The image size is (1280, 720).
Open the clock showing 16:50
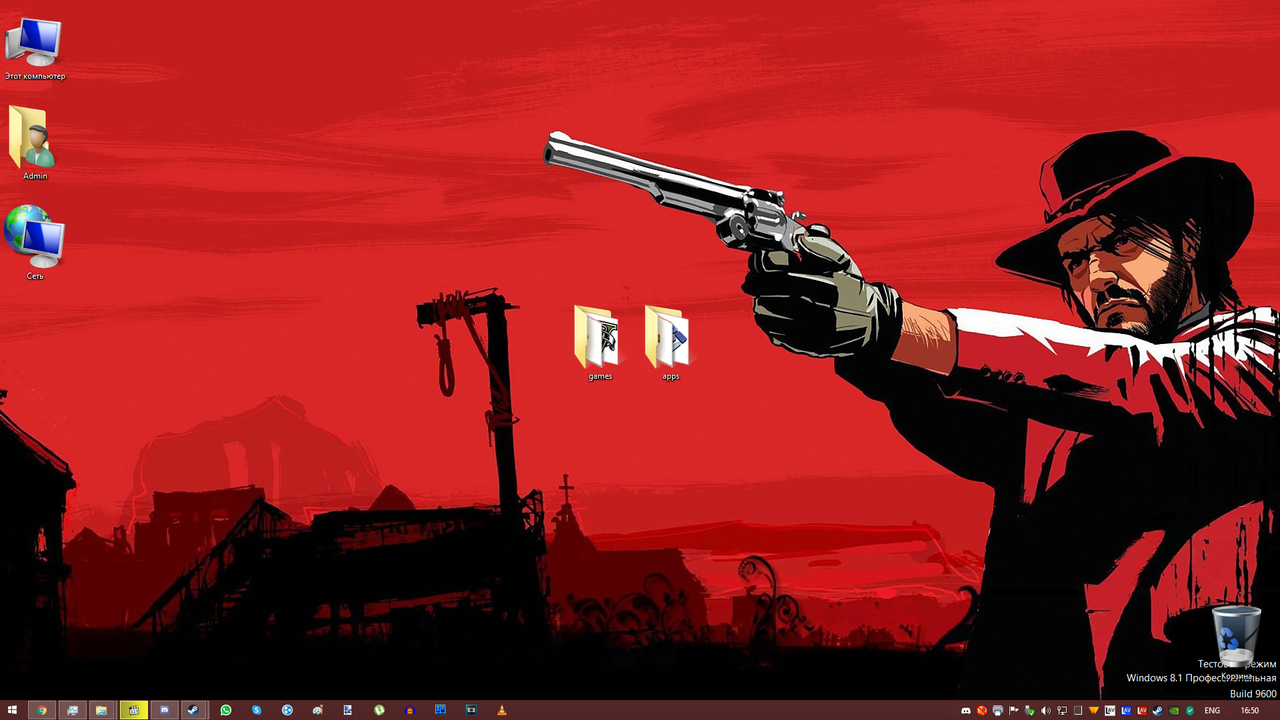[x=1249, y=711]
